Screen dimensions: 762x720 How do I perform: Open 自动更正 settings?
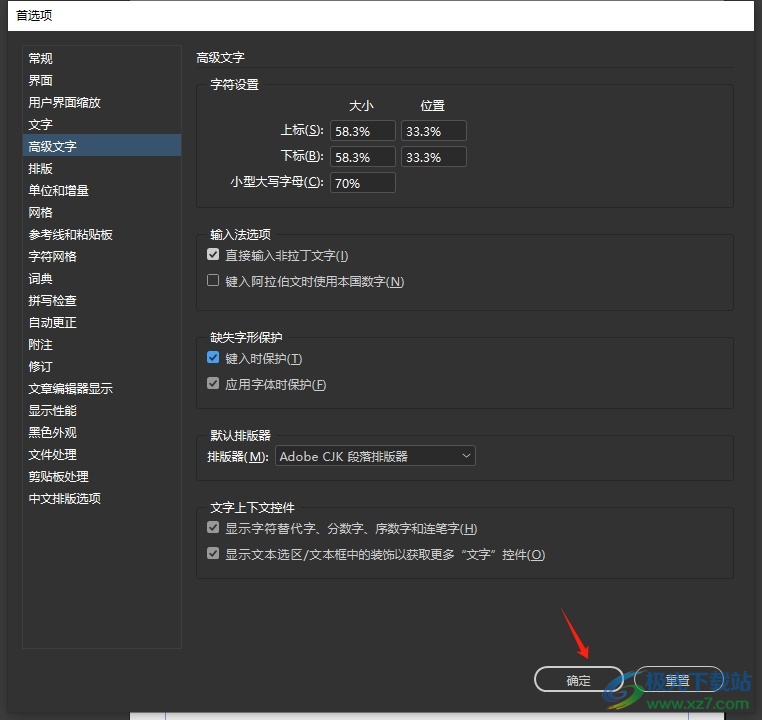point(102,323)
